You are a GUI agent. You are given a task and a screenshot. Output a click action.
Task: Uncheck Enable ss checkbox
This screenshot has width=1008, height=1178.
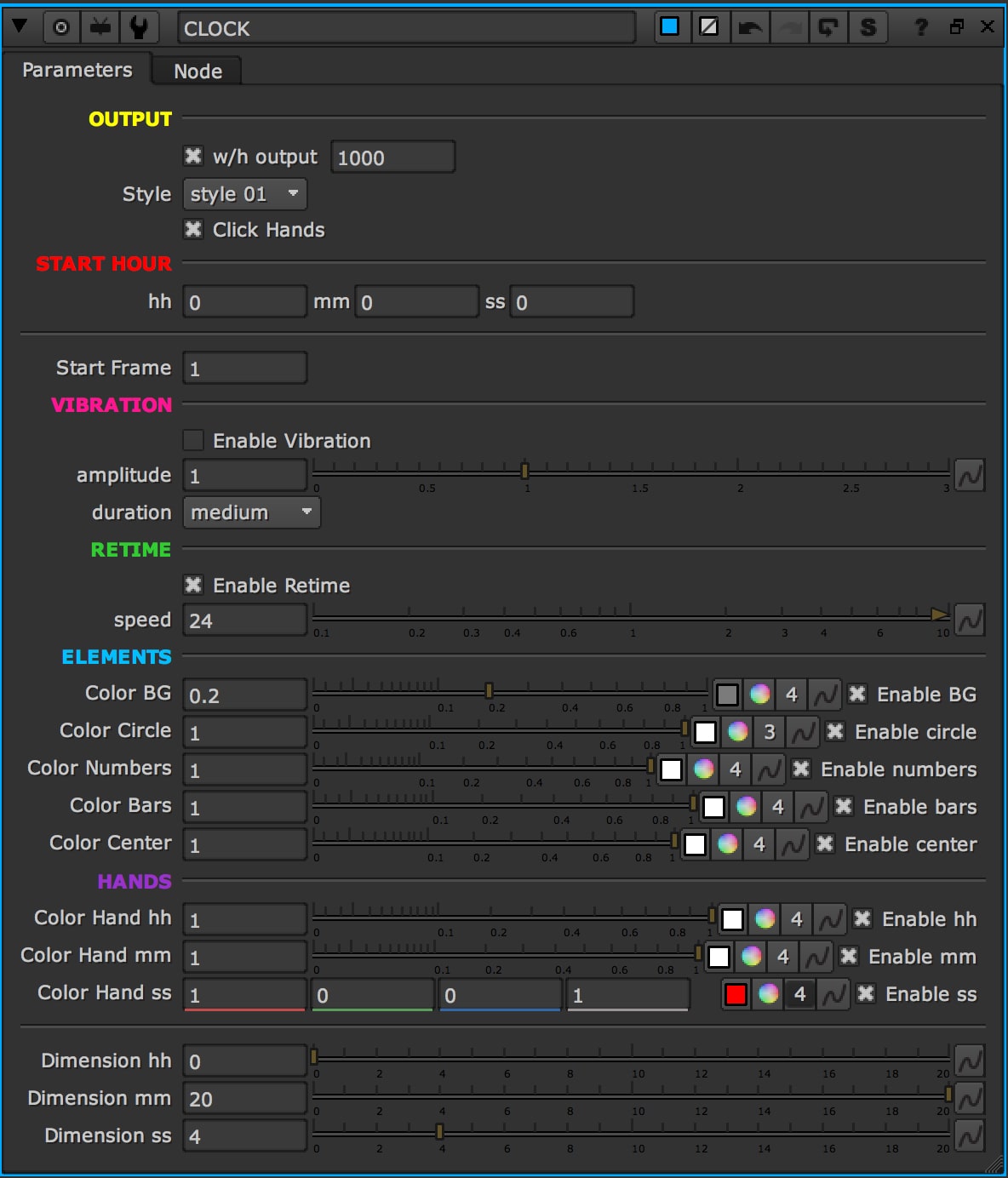pyautogui.click(x=866, y=993)
